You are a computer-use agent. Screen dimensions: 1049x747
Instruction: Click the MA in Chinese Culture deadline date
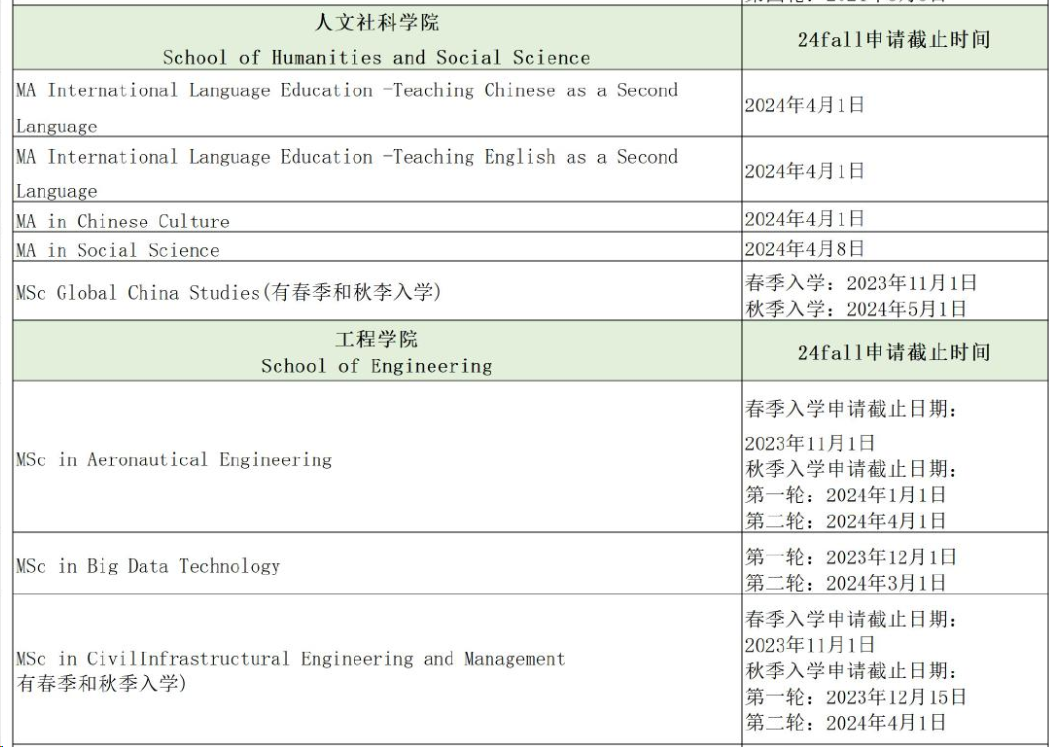click(804, 219)
